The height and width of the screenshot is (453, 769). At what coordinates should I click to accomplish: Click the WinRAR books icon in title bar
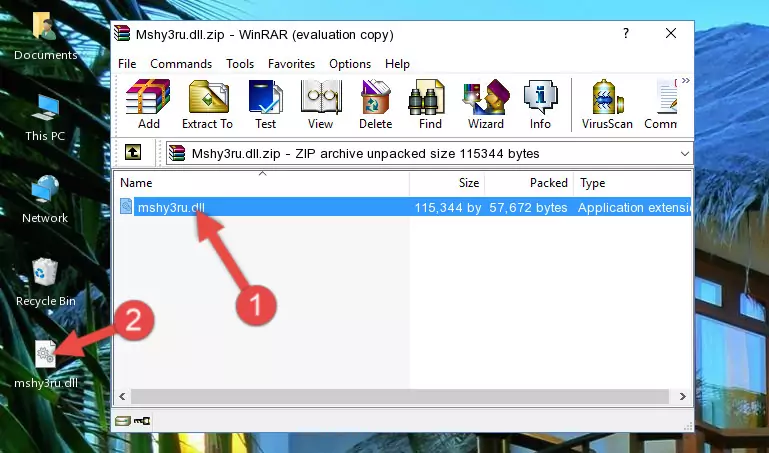(122, 33)
